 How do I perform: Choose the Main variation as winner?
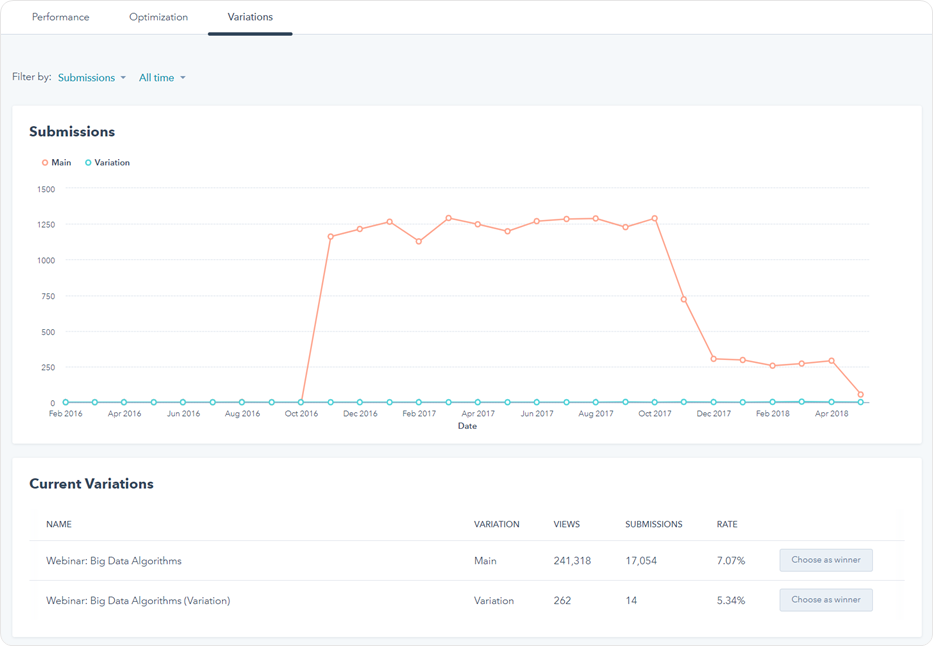coord(825,560)
